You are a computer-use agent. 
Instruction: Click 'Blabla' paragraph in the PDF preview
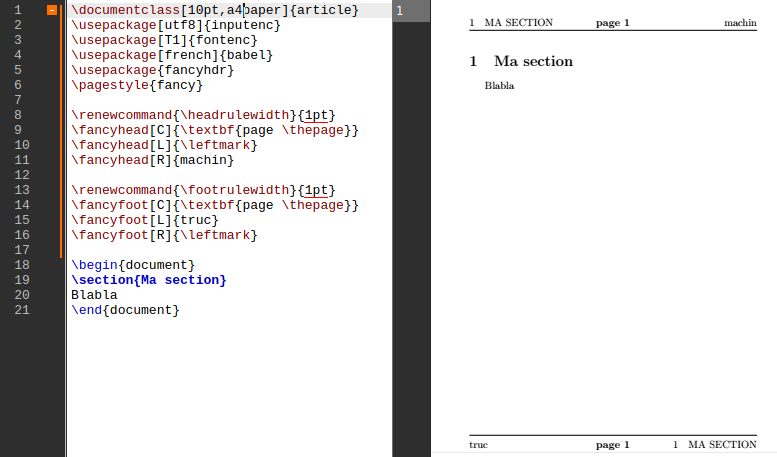[499, 86]
